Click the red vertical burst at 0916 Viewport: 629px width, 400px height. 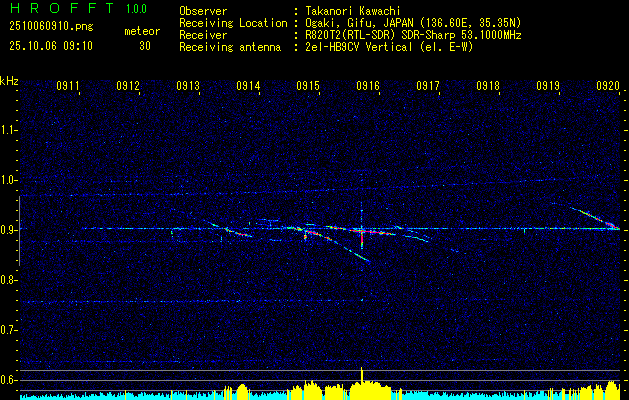[362, 239]
